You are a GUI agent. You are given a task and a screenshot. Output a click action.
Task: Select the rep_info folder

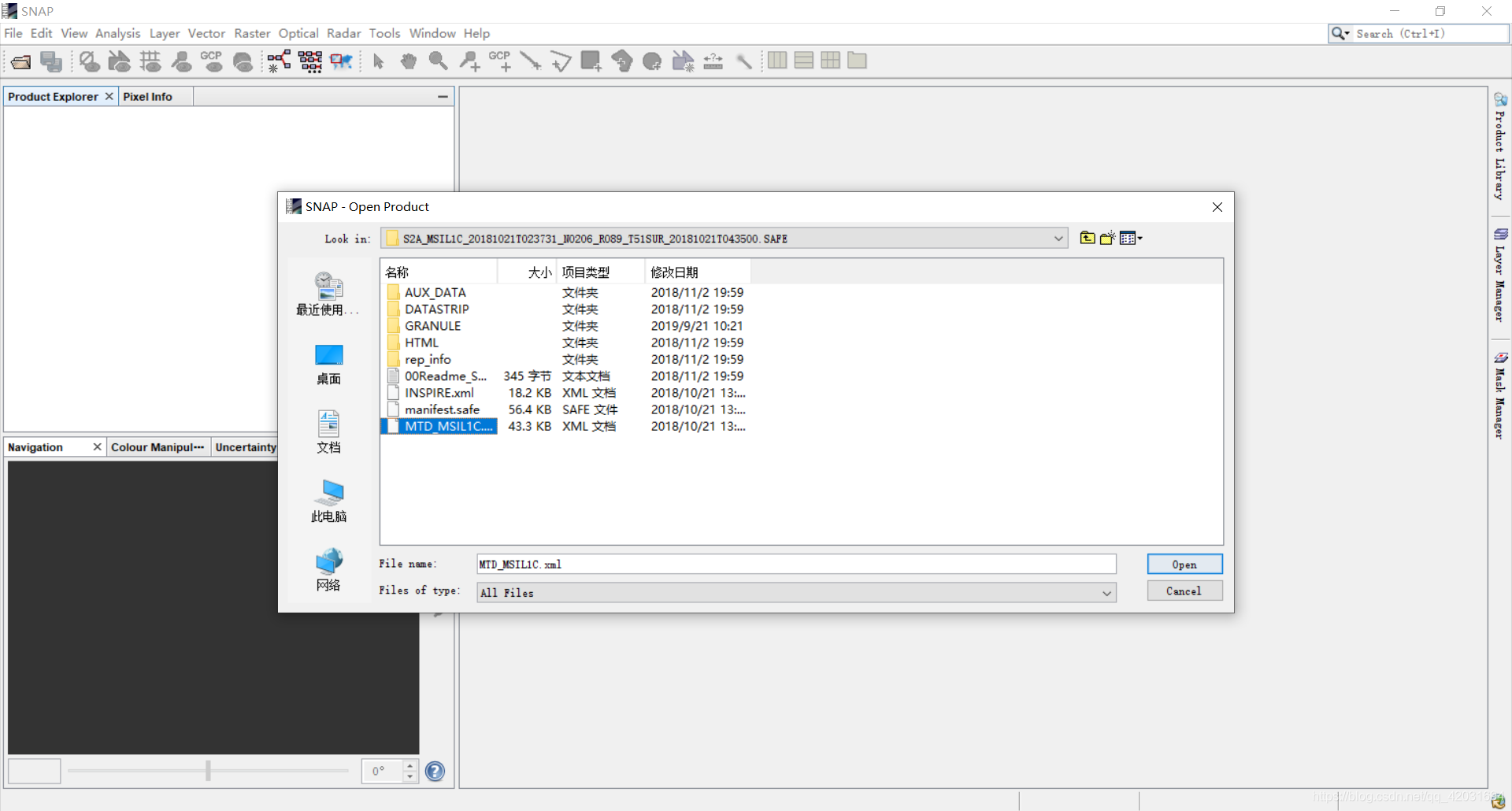point(428,359)
